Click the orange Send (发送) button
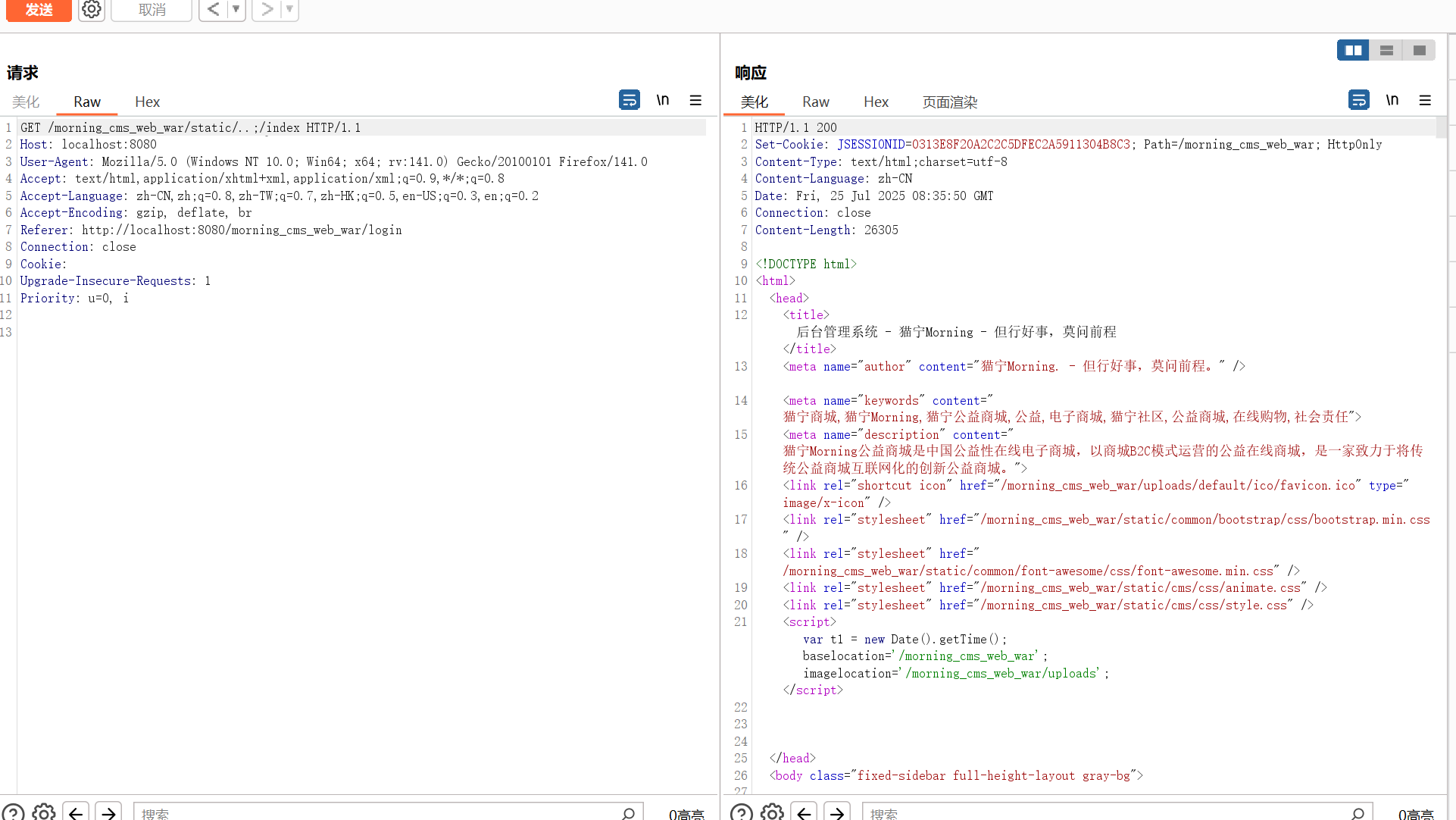Viewport: 1456px width, 820px height. (x=39, y=10)
